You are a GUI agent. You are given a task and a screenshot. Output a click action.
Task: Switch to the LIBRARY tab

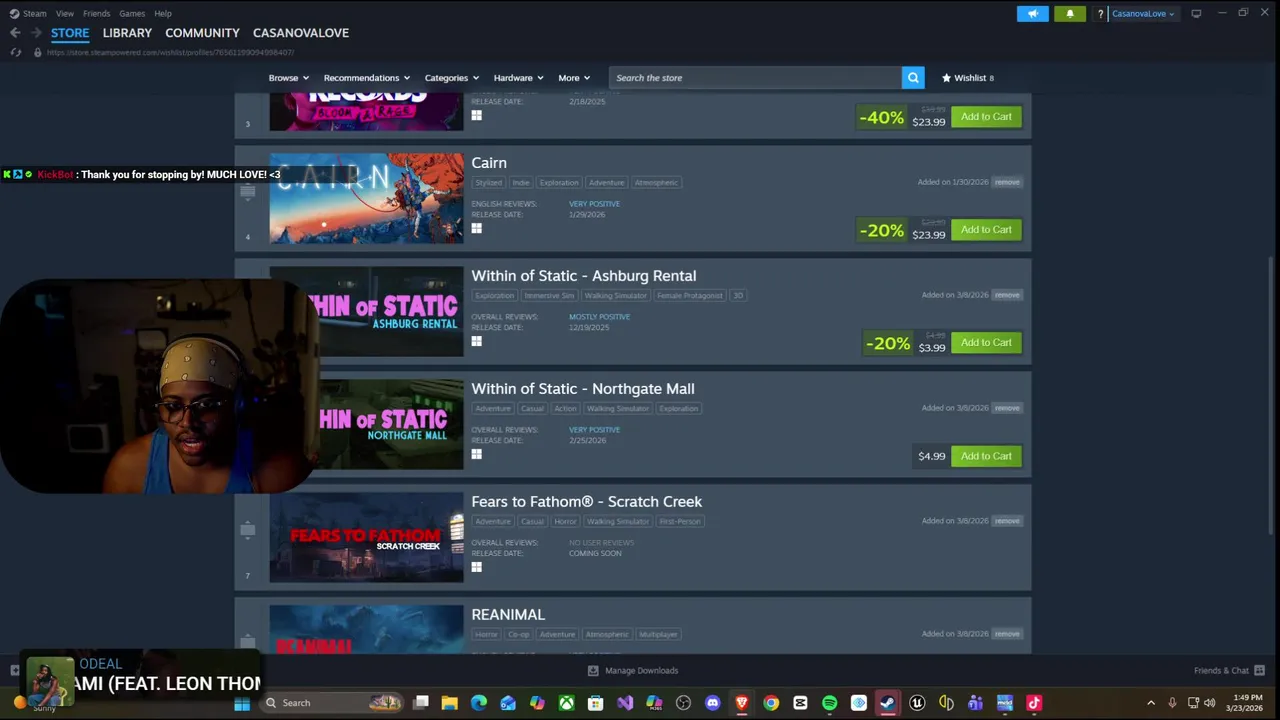127,33
